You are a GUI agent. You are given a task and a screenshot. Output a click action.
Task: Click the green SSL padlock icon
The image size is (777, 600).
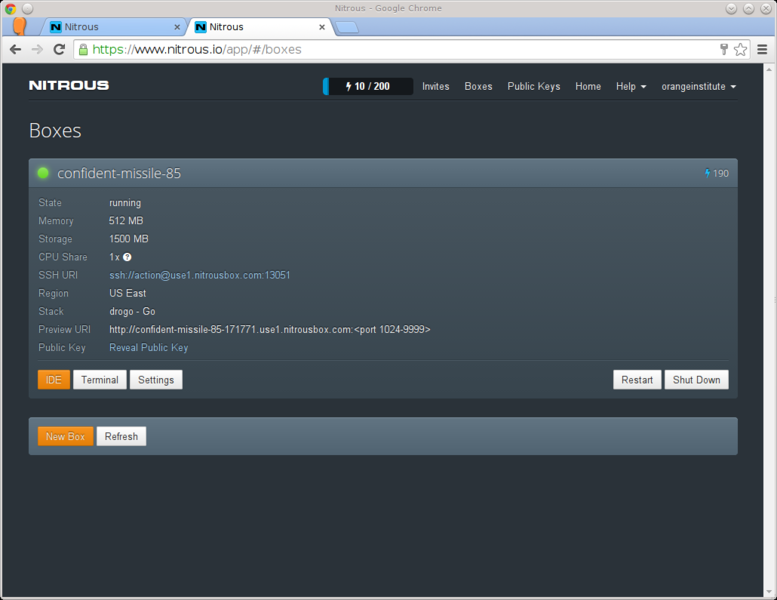(83, 49)
